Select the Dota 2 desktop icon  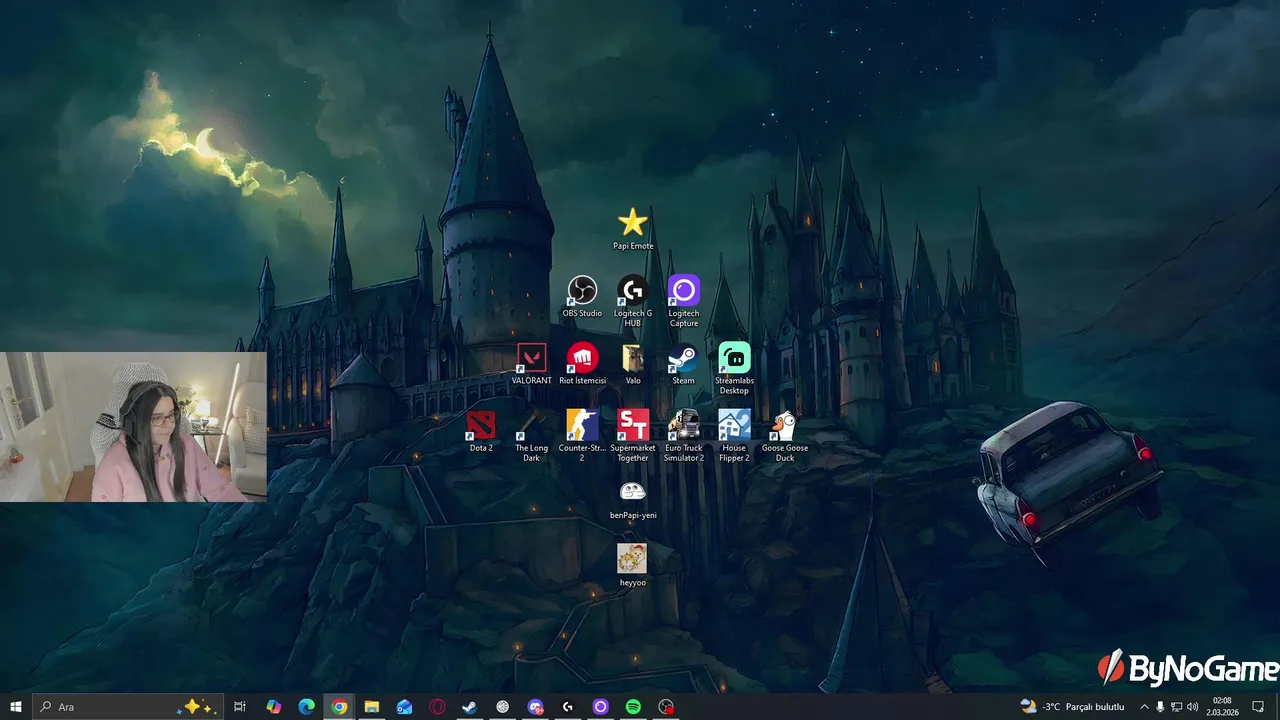[x=481, y=425]
